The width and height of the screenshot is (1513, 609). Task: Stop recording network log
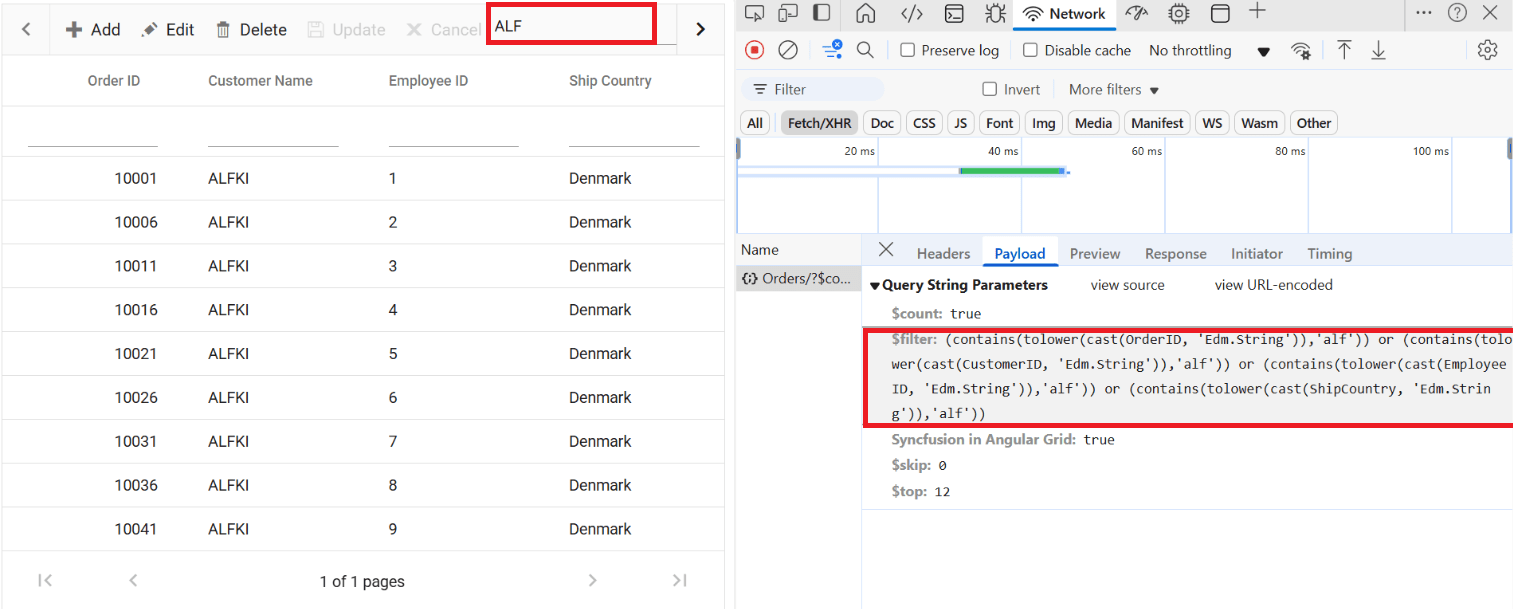tap(755, 50)
